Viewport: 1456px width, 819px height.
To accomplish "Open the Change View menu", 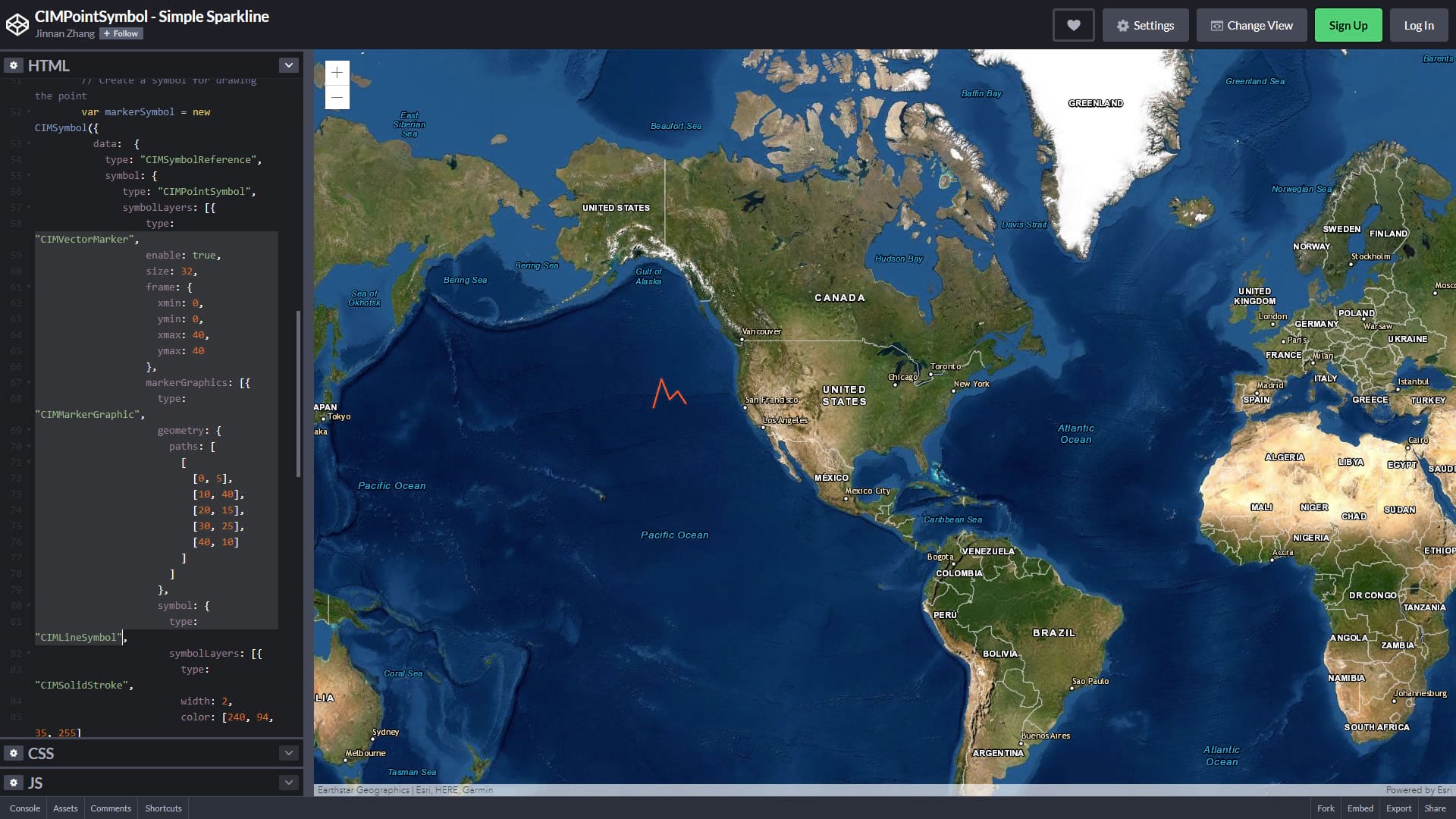I will coord(1251,25).
